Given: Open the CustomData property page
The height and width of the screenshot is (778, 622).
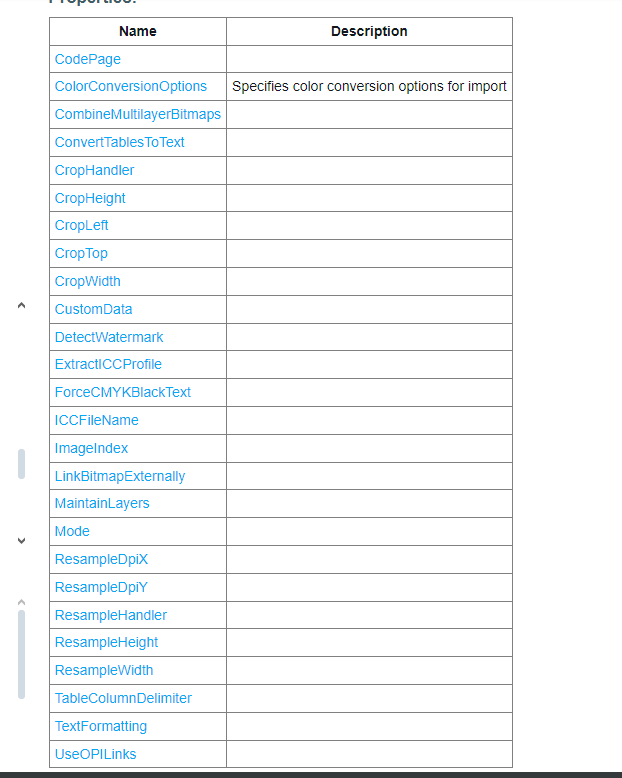Looking at the screenshot, I should [94, 309].
